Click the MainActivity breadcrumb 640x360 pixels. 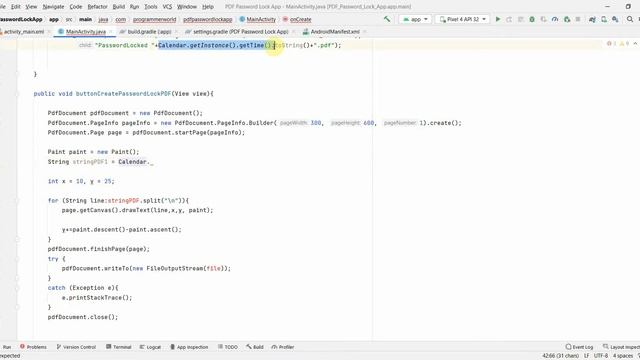pos(258,19)
